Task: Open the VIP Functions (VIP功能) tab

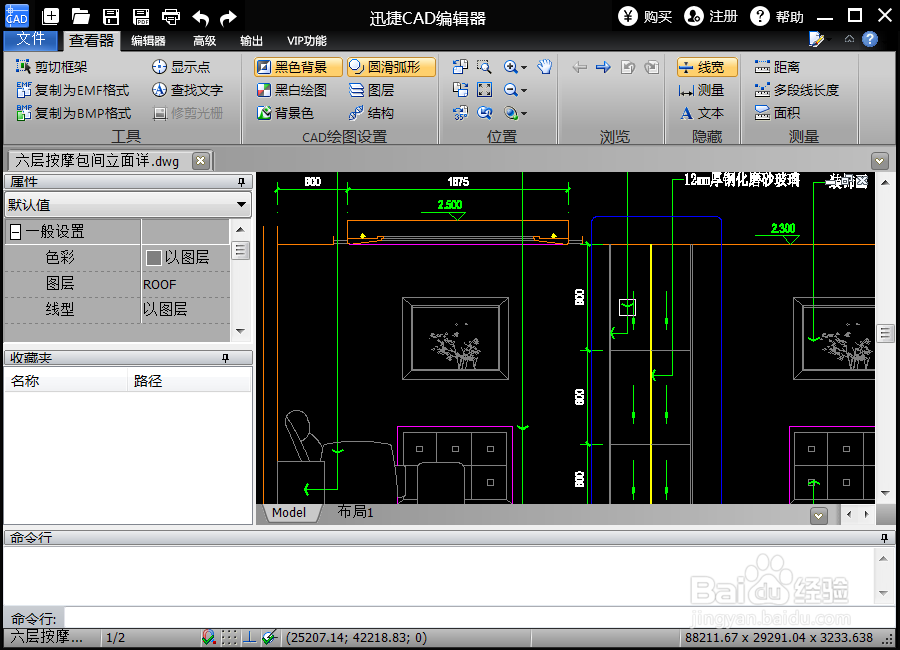Action: (307, 40)
